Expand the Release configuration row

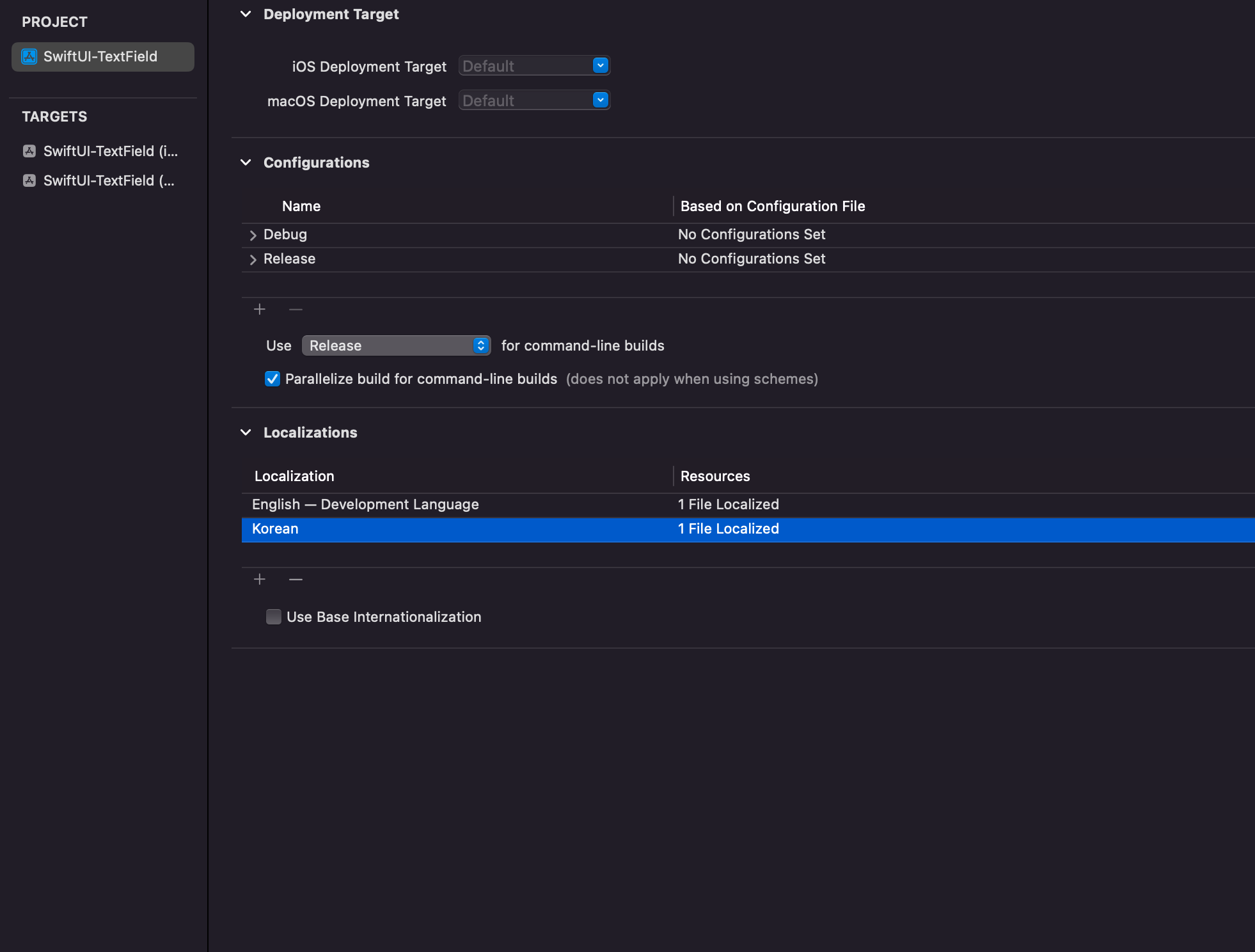point(253,260)
